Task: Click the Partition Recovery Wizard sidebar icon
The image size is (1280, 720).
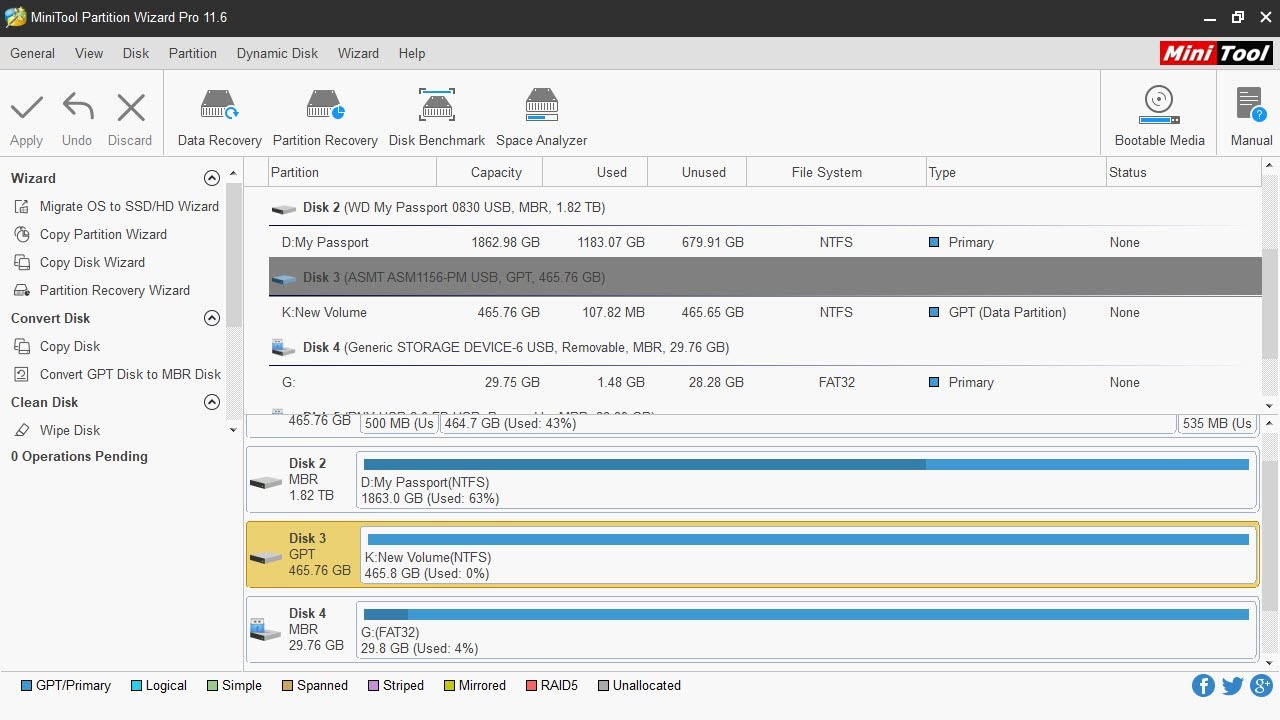Action: (21, 290)
